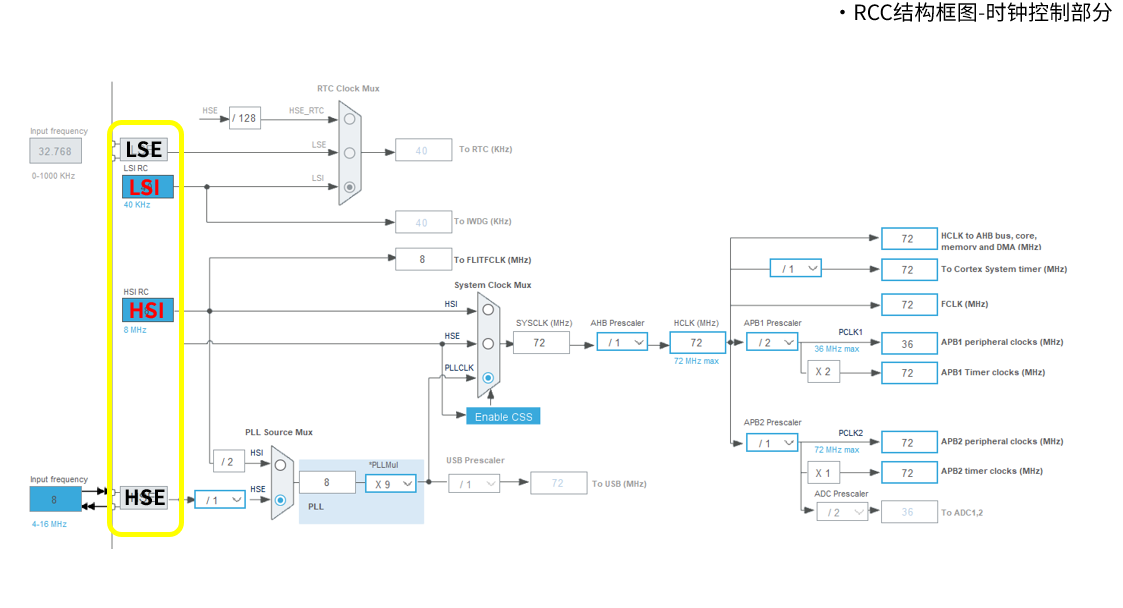Select HSI in the PLL Source Mux
Screen dimensions: 1123x608
click(x=280, y=465)
